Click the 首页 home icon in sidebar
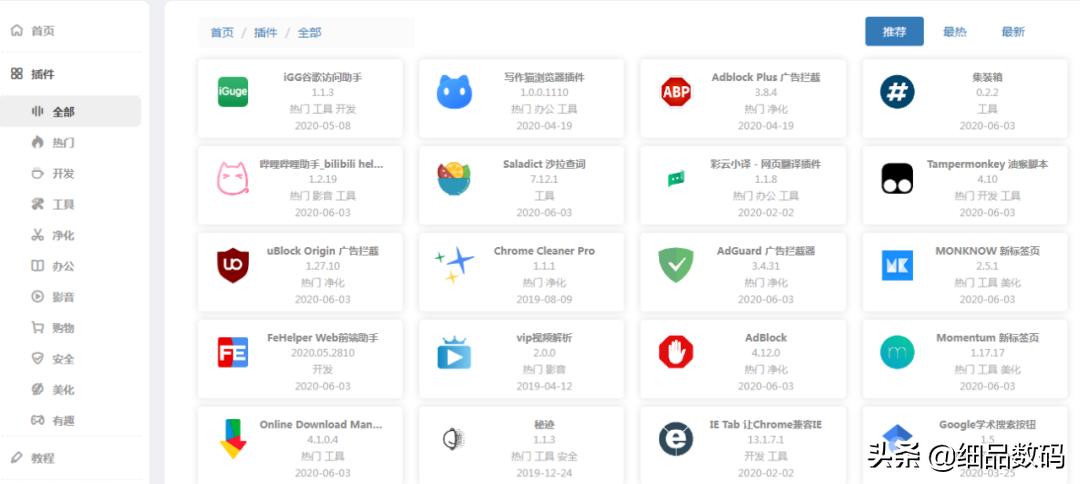 pyautogui.click(x=17, y=31)
